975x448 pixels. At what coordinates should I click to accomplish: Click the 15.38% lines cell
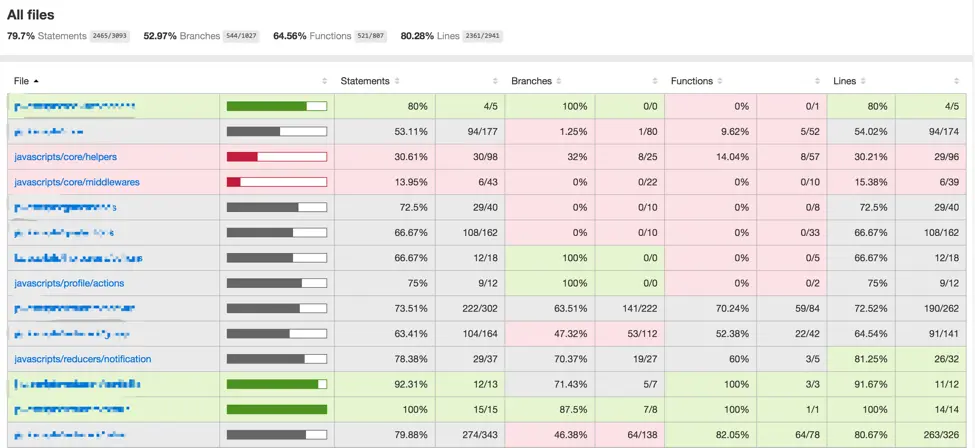[x=861, y=182]
